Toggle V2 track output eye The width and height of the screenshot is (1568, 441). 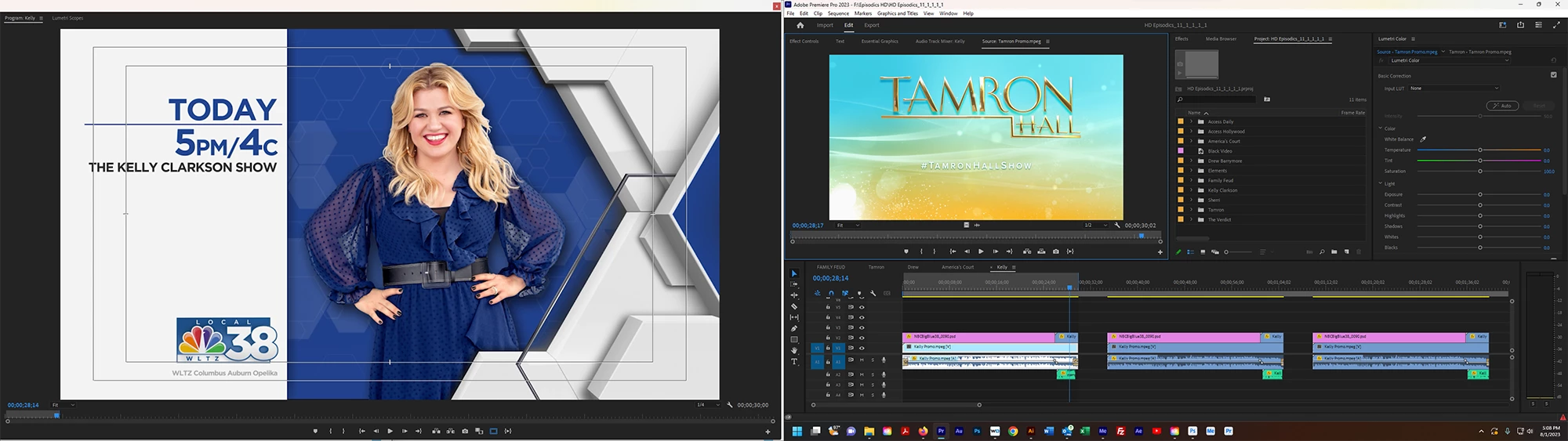pyautogui.click(x=862, y=338)
